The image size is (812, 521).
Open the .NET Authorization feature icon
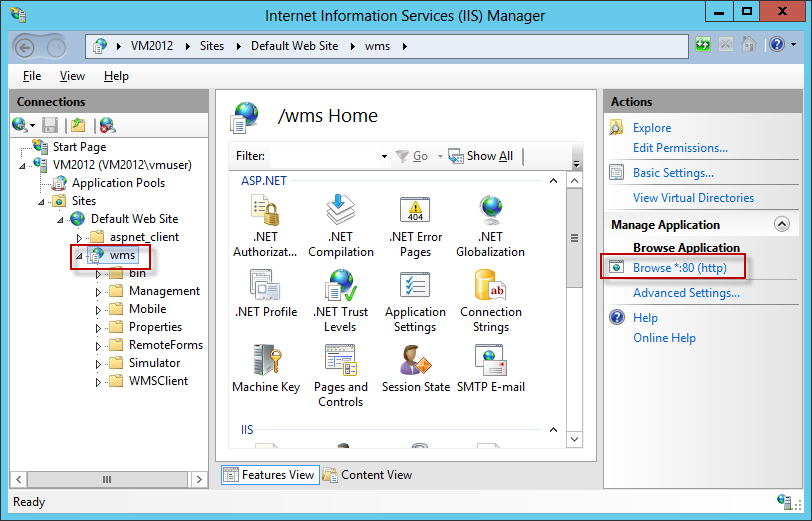265,211
